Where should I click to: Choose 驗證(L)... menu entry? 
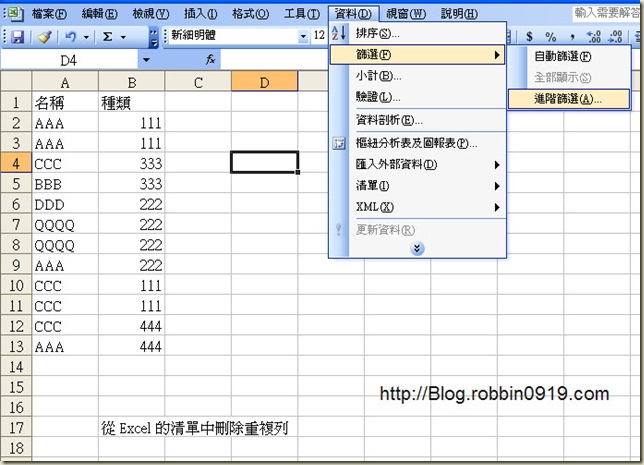point(418,97)
